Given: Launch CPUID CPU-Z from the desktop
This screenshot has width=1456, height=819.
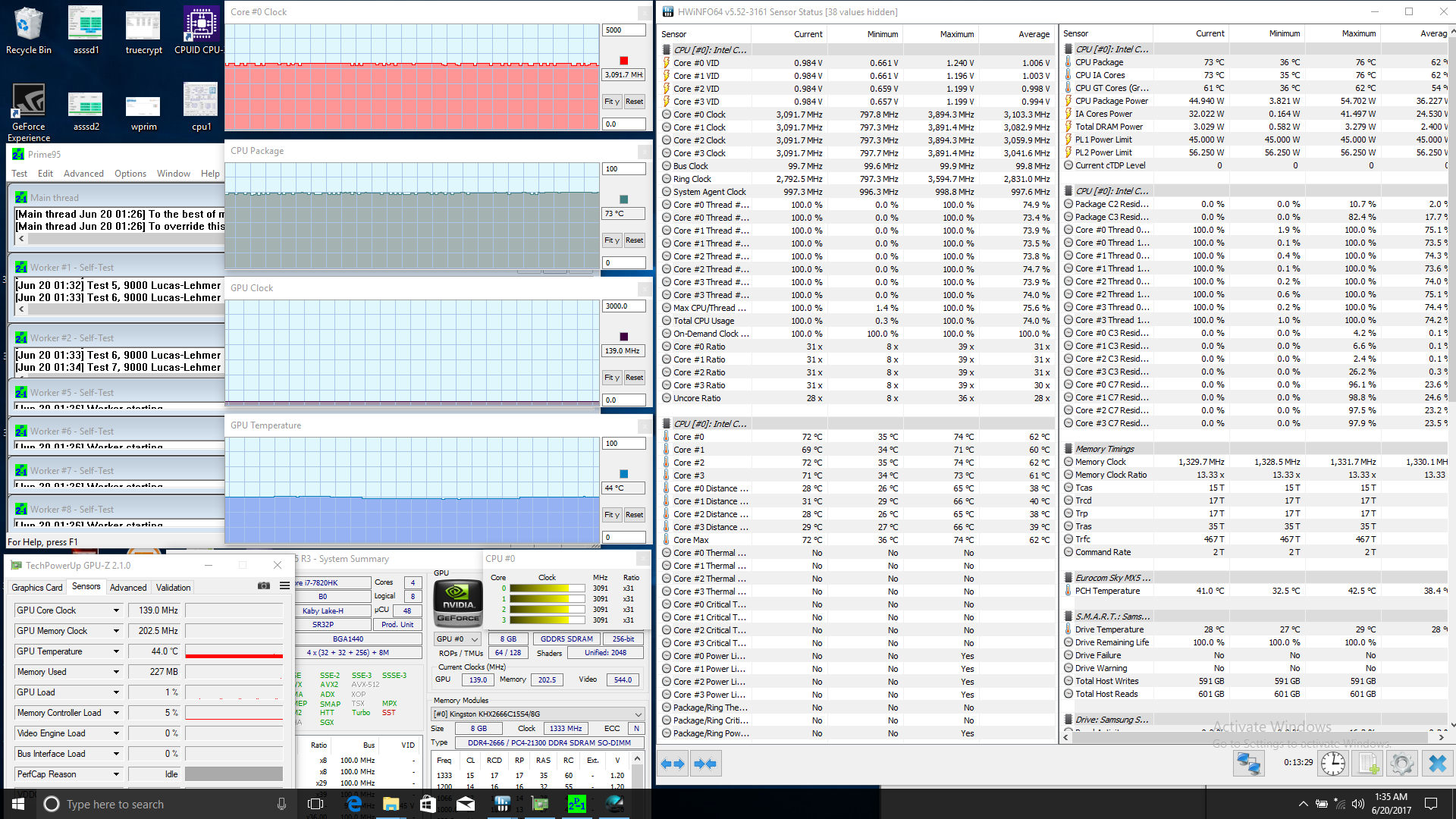Looking at the screenshot, I should point(200,30).
